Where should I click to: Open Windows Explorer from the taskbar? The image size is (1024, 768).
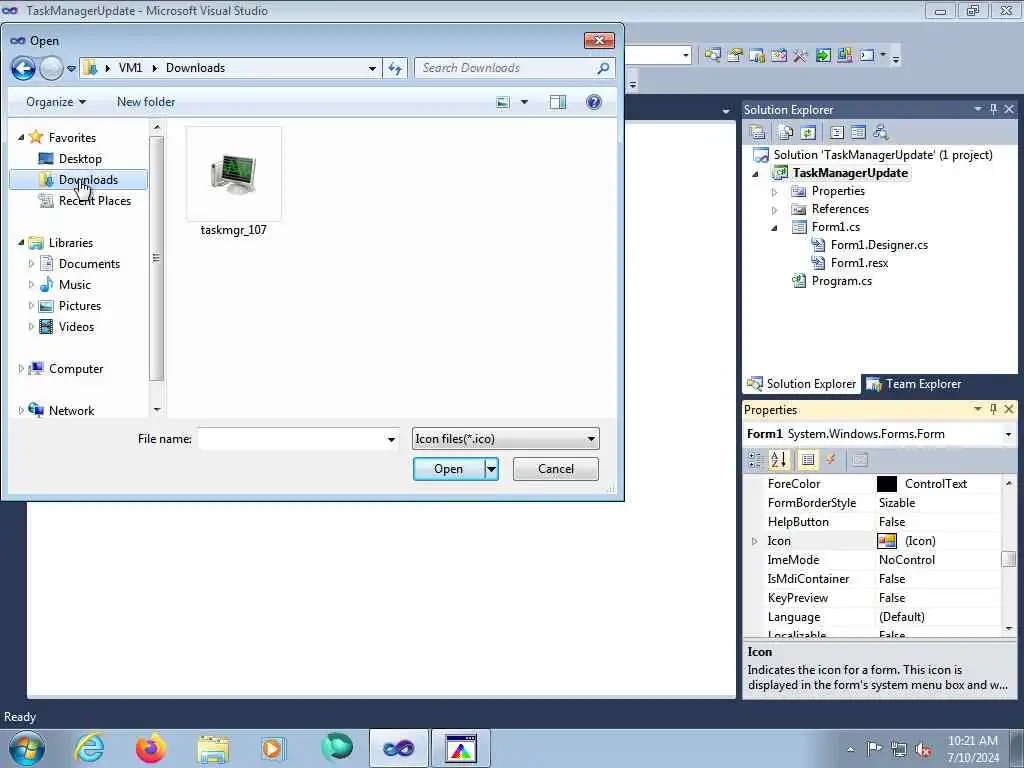coord(213,748)
